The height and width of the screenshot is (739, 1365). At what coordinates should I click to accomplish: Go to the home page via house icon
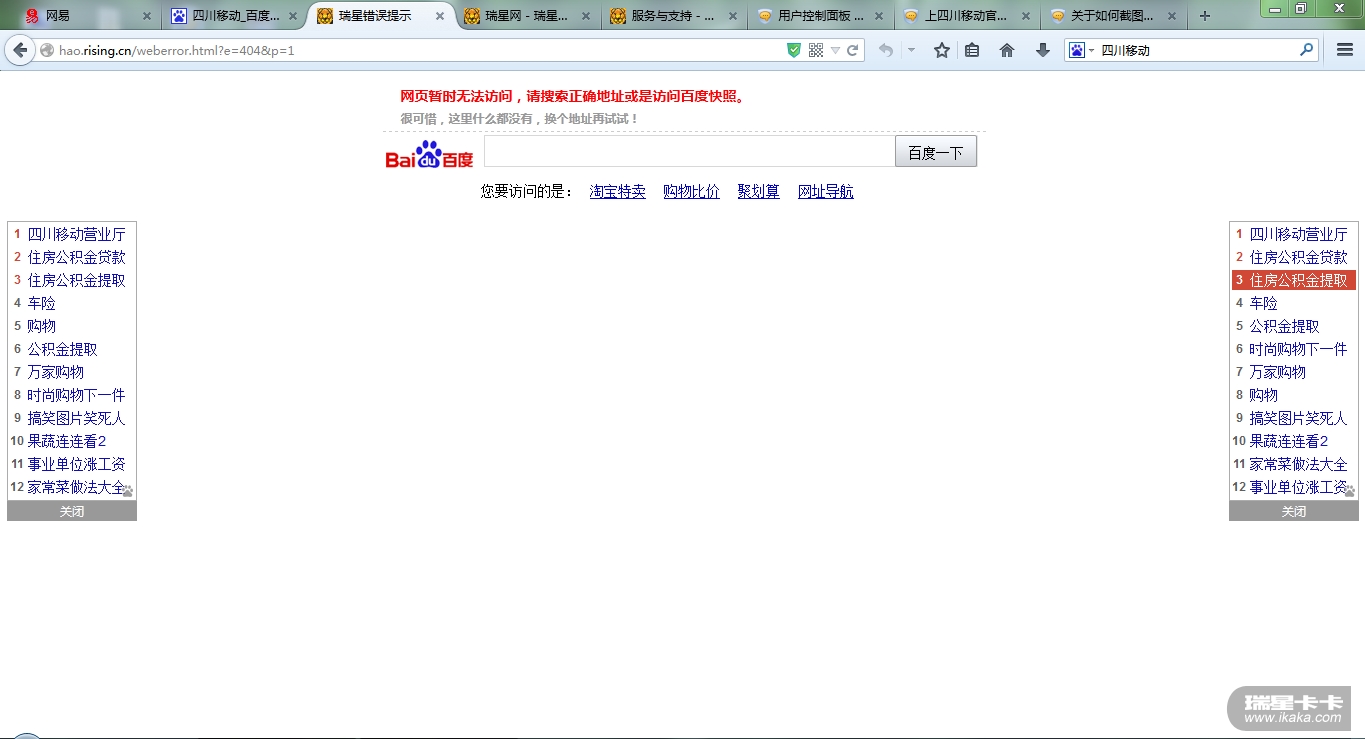tap(1007, 50)
